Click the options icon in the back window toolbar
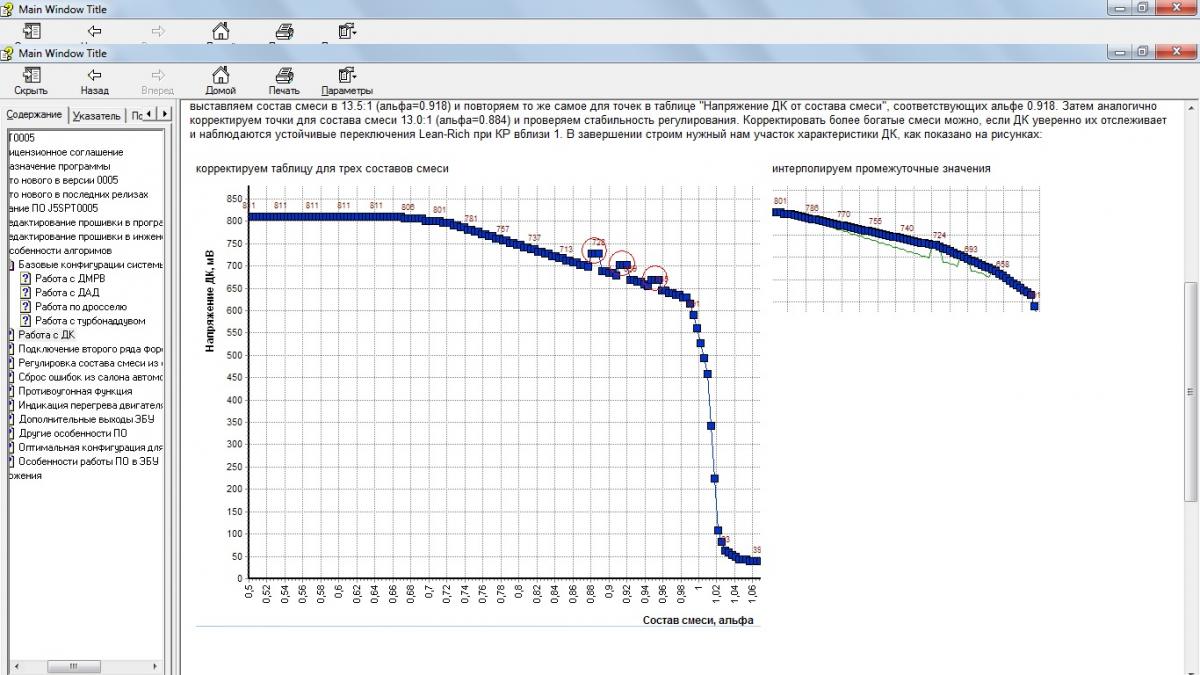 coord(347,33)
